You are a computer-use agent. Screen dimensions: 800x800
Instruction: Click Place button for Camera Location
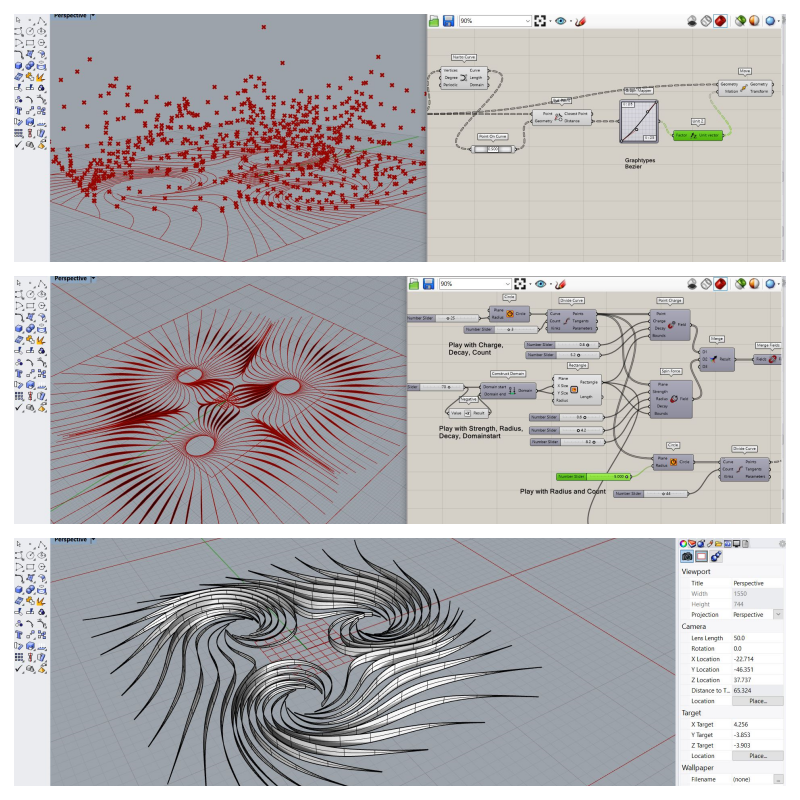point(758,701)
